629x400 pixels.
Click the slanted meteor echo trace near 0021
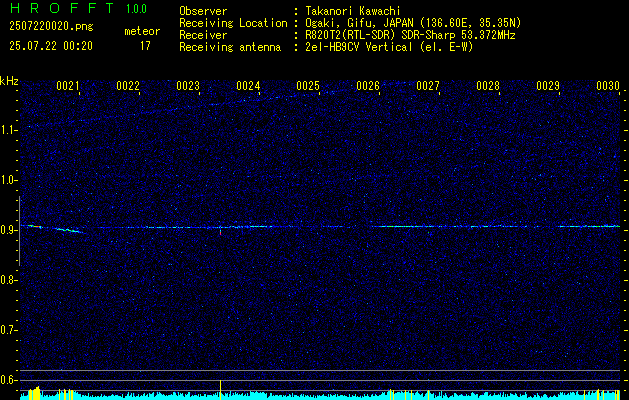coord(69,230)
